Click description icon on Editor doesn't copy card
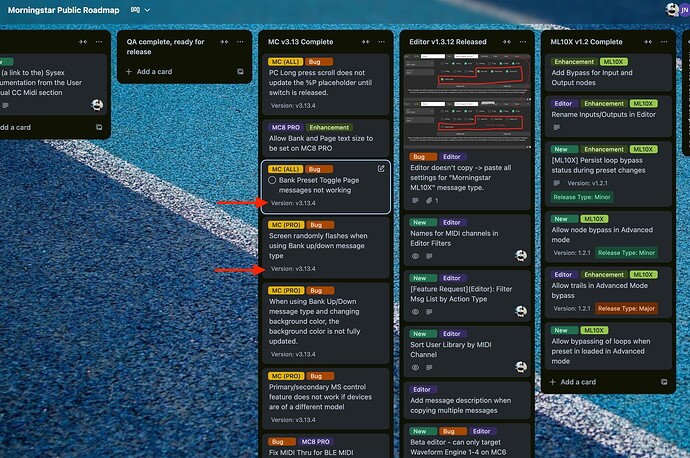 (x=415, y=201)
